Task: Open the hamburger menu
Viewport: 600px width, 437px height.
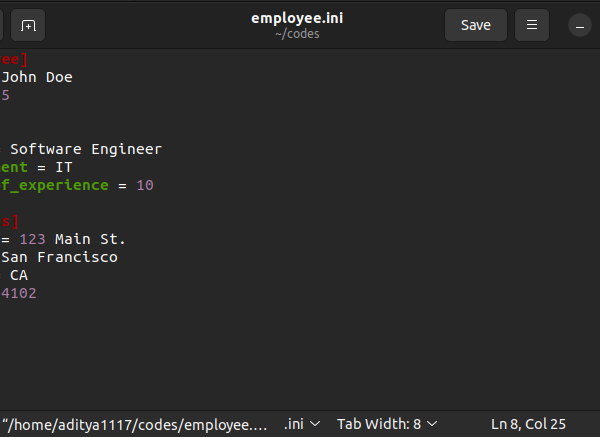Action: click(532, 25)
